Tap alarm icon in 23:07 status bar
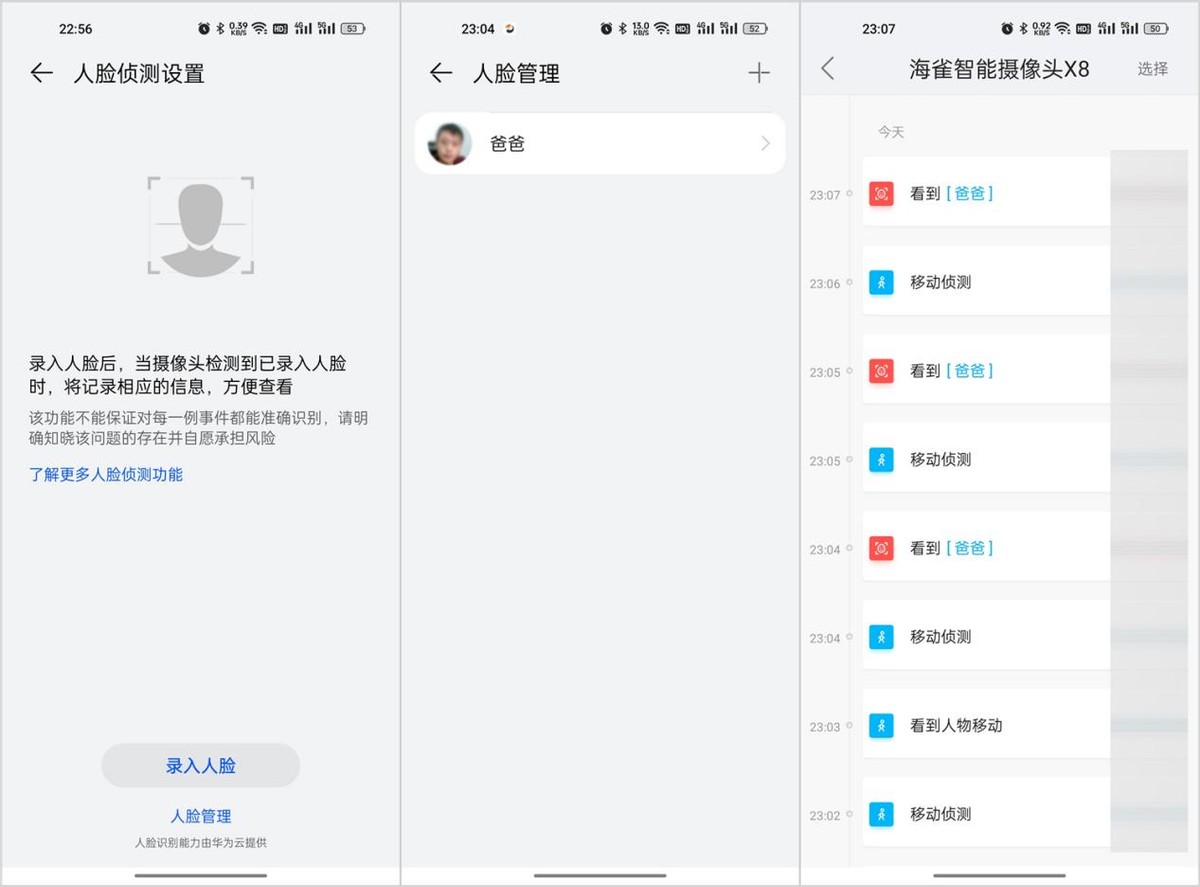 point(1006,29)
